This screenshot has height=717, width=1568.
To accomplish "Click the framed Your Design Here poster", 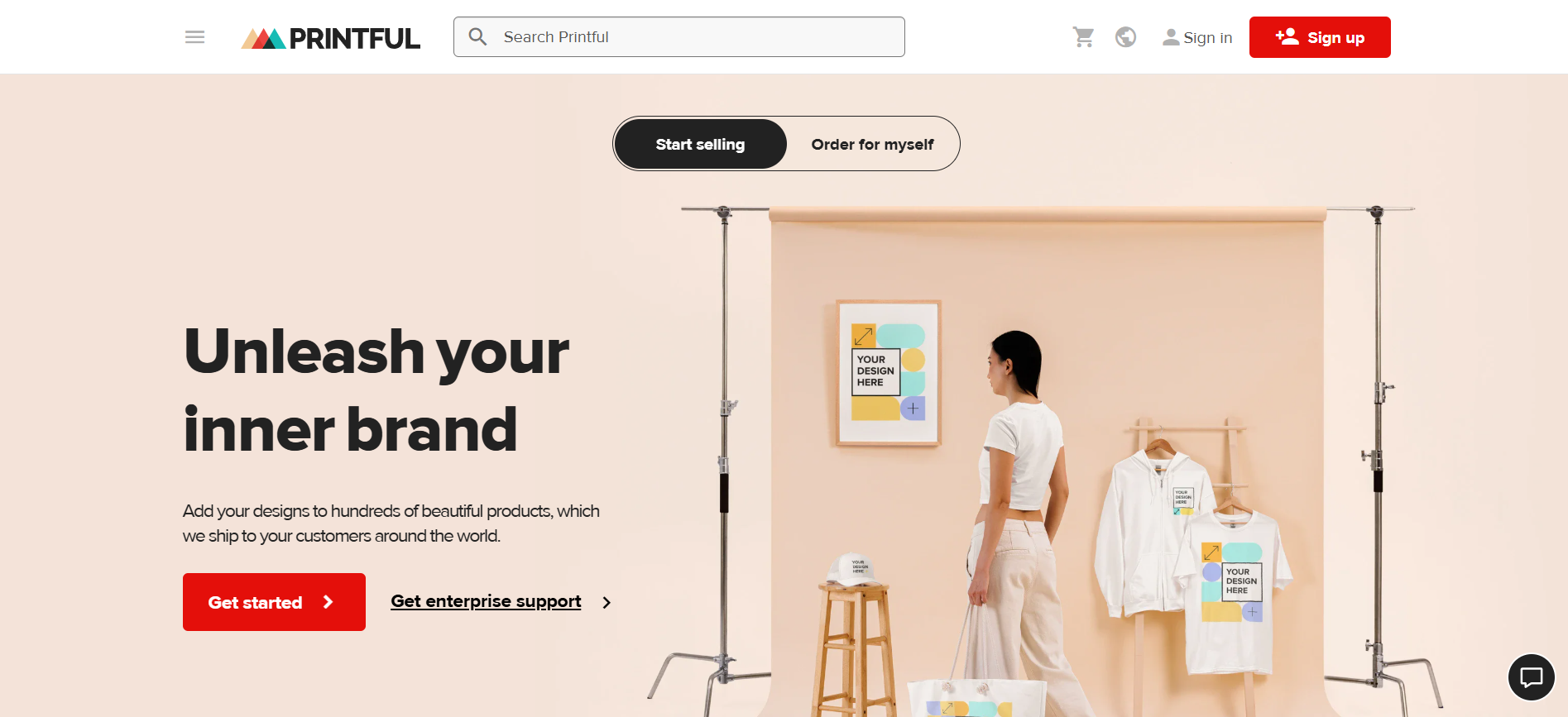I will [x=889, y=373].
